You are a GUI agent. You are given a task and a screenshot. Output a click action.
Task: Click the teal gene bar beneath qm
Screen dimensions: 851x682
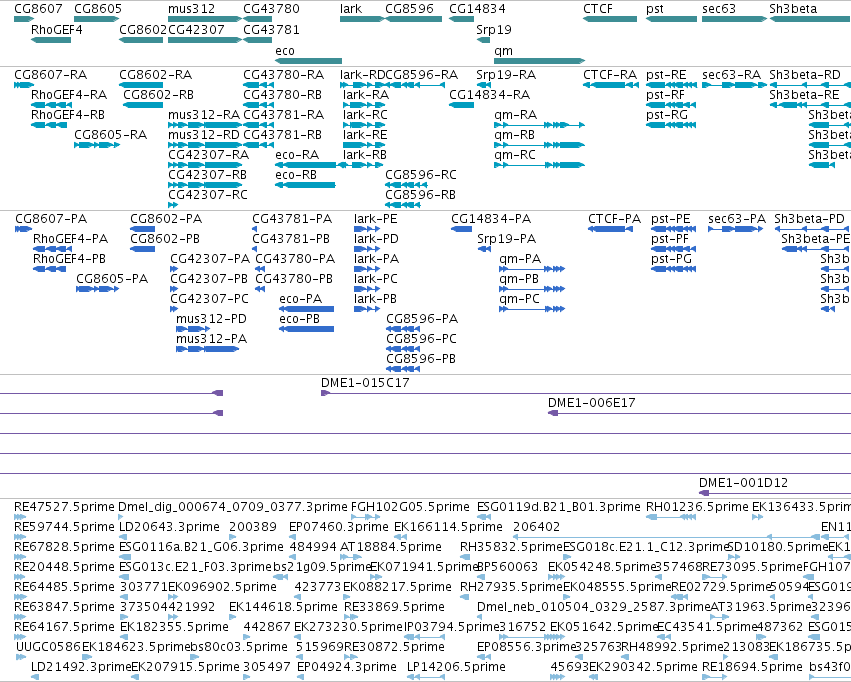click(x=539, y=61)
